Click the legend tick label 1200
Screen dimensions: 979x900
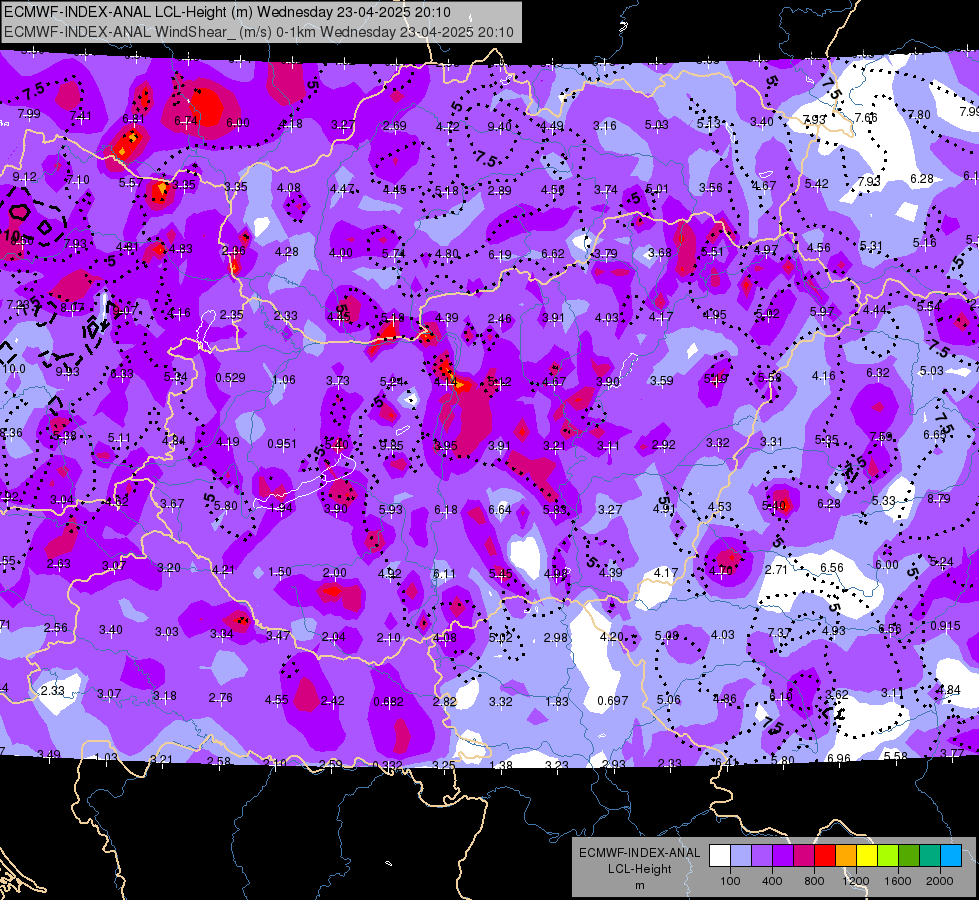point(855,881)
